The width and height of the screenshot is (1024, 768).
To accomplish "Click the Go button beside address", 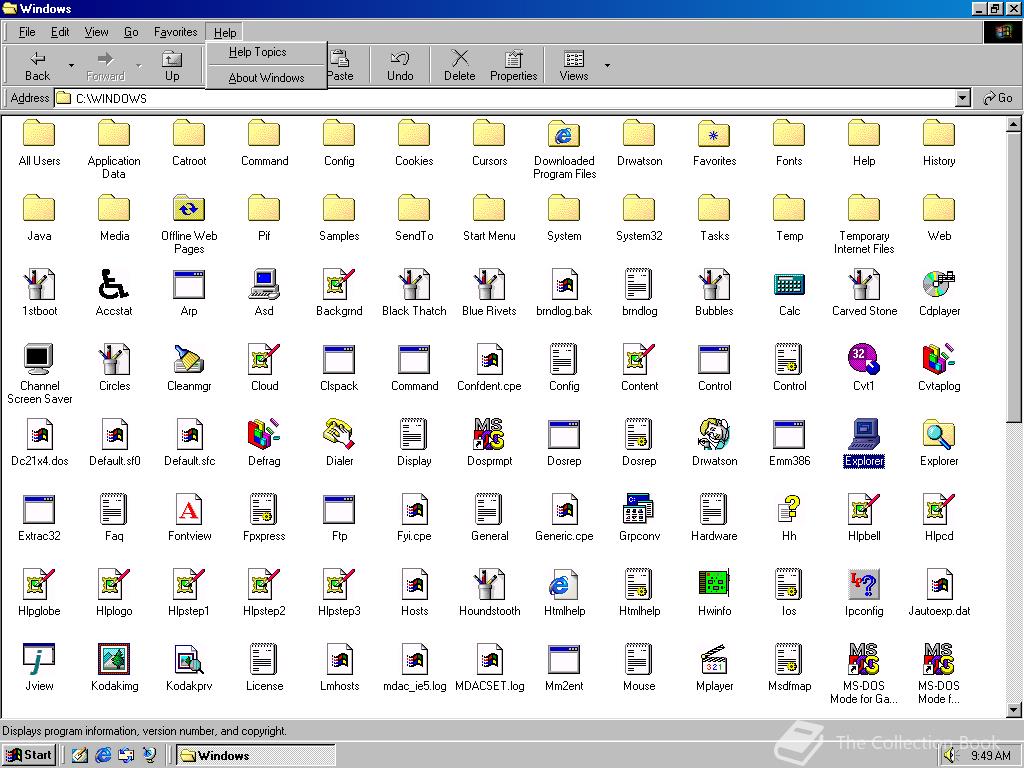I will pyautogui.click(x=998, y=99).
